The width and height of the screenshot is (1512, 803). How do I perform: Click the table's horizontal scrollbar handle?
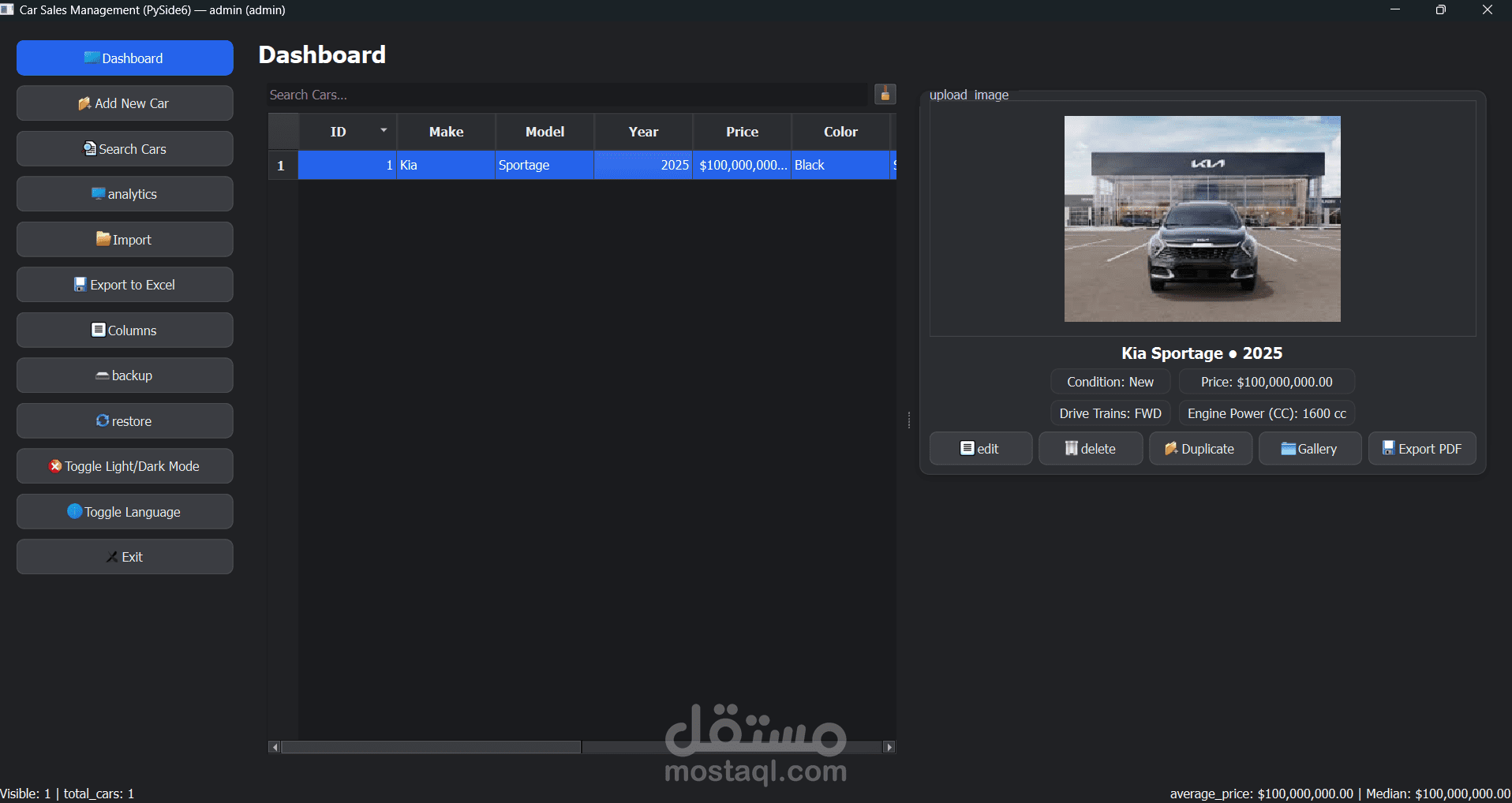click(431, 747)
